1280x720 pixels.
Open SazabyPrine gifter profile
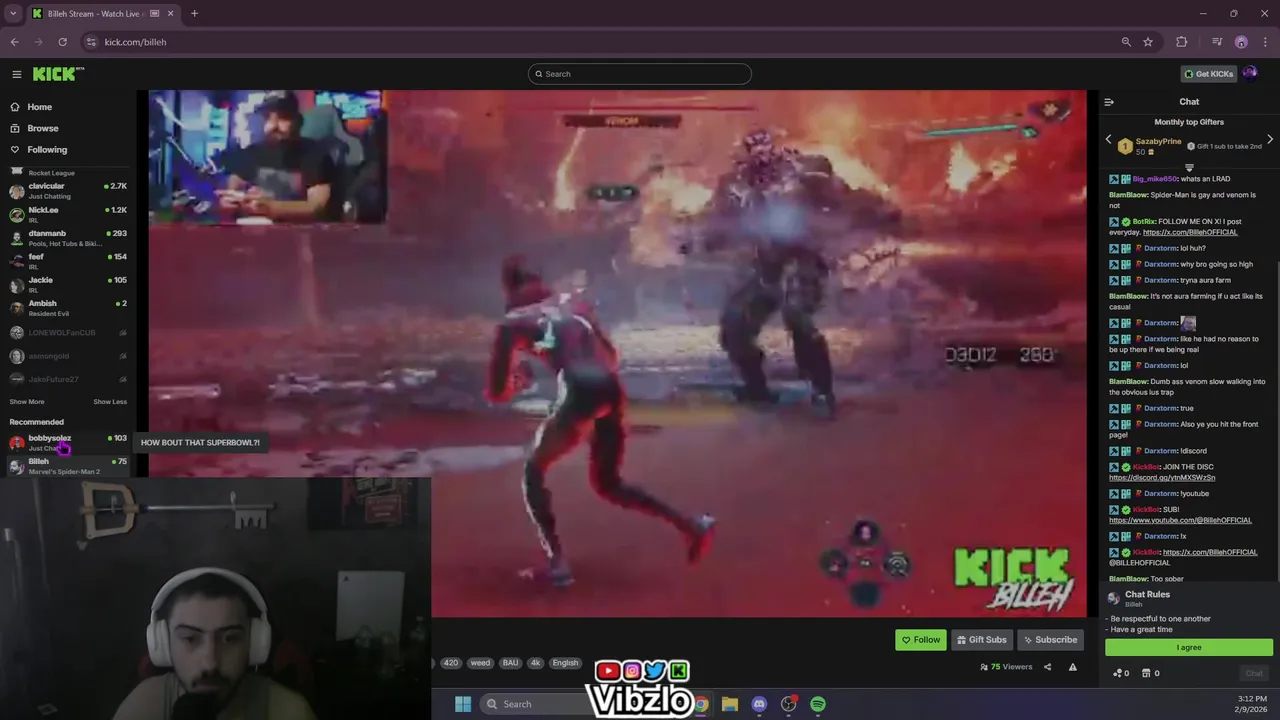[x=1158, y=142]
